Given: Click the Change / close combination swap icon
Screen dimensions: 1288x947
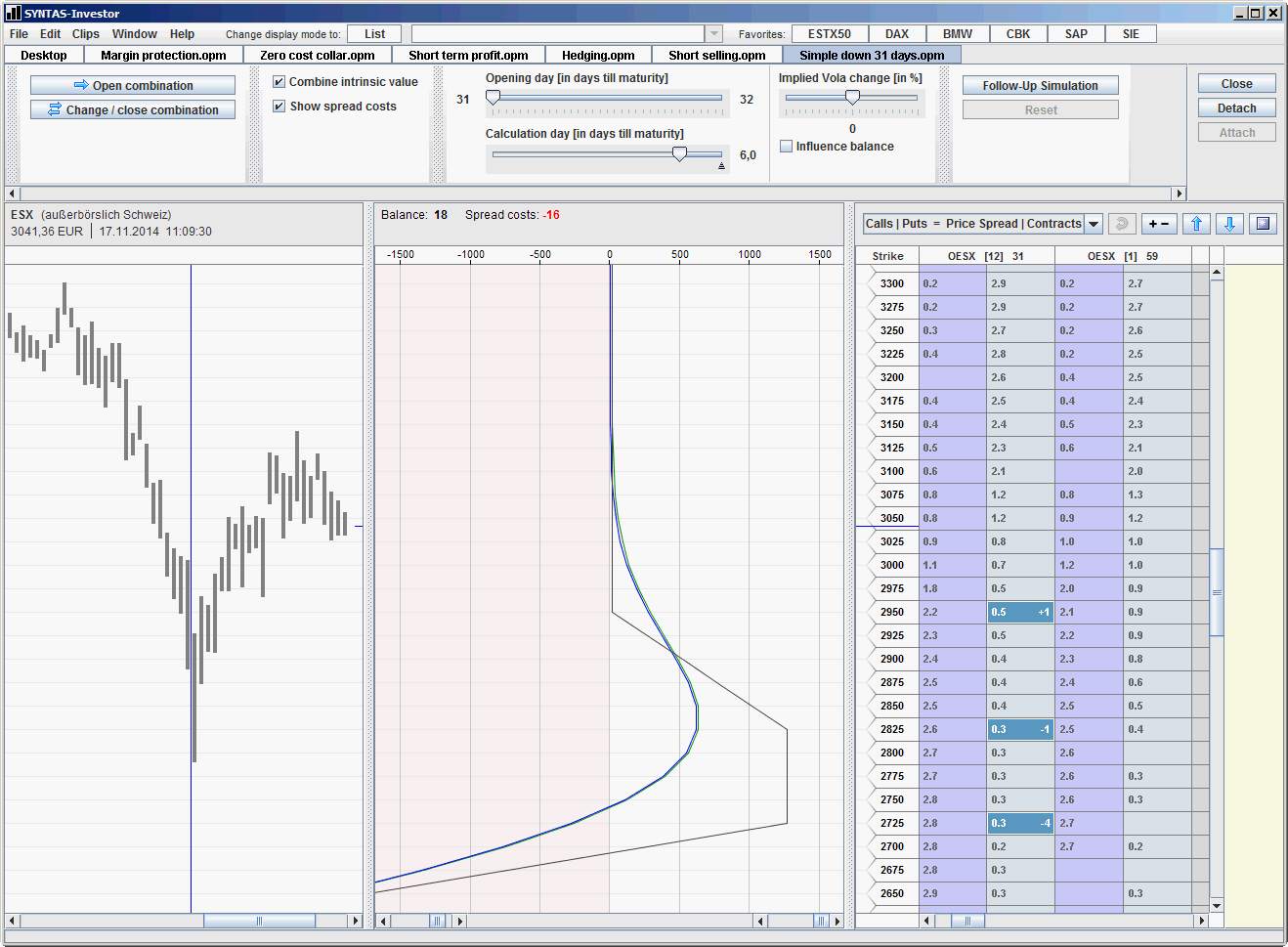Looking at the screenshot, I should [55, 109].
